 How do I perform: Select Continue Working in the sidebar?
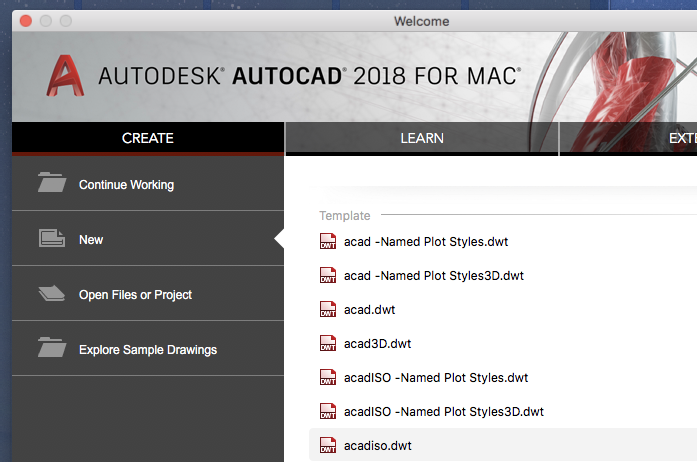(x=148, y=183)
